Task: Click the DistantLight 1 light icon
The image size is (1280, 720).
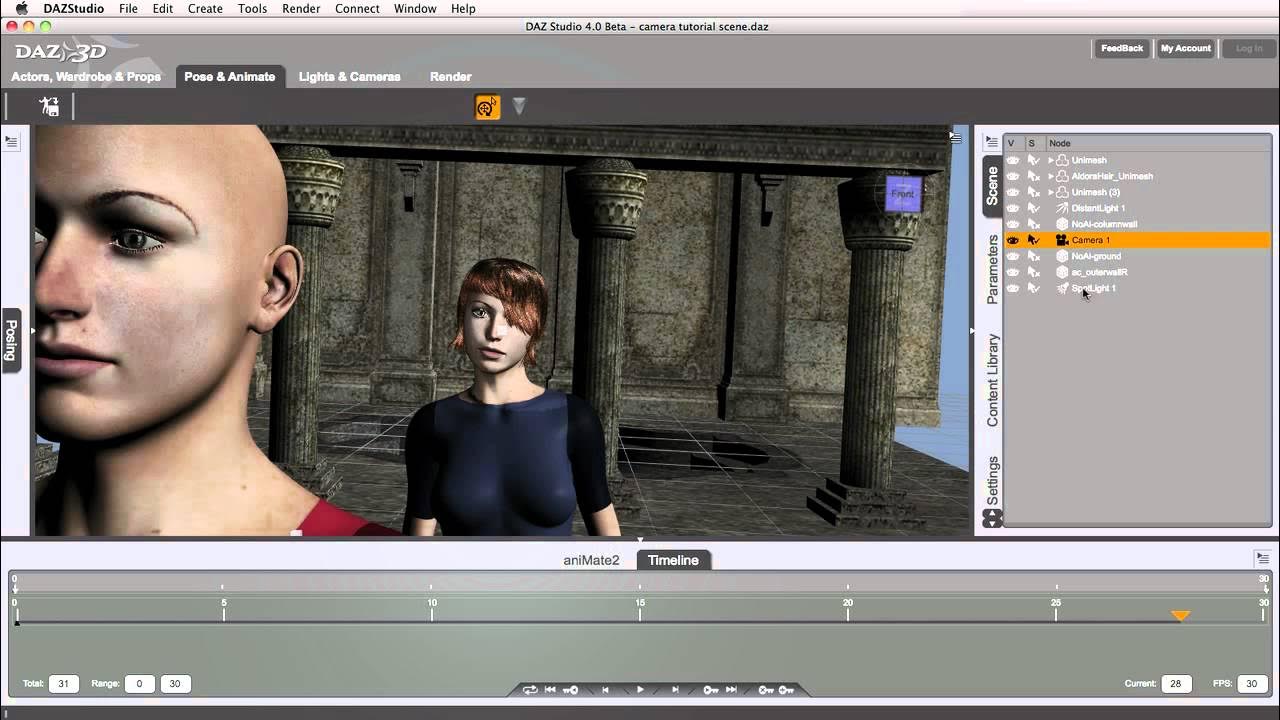Action: pyautogui.click(x=1062, y=208)
